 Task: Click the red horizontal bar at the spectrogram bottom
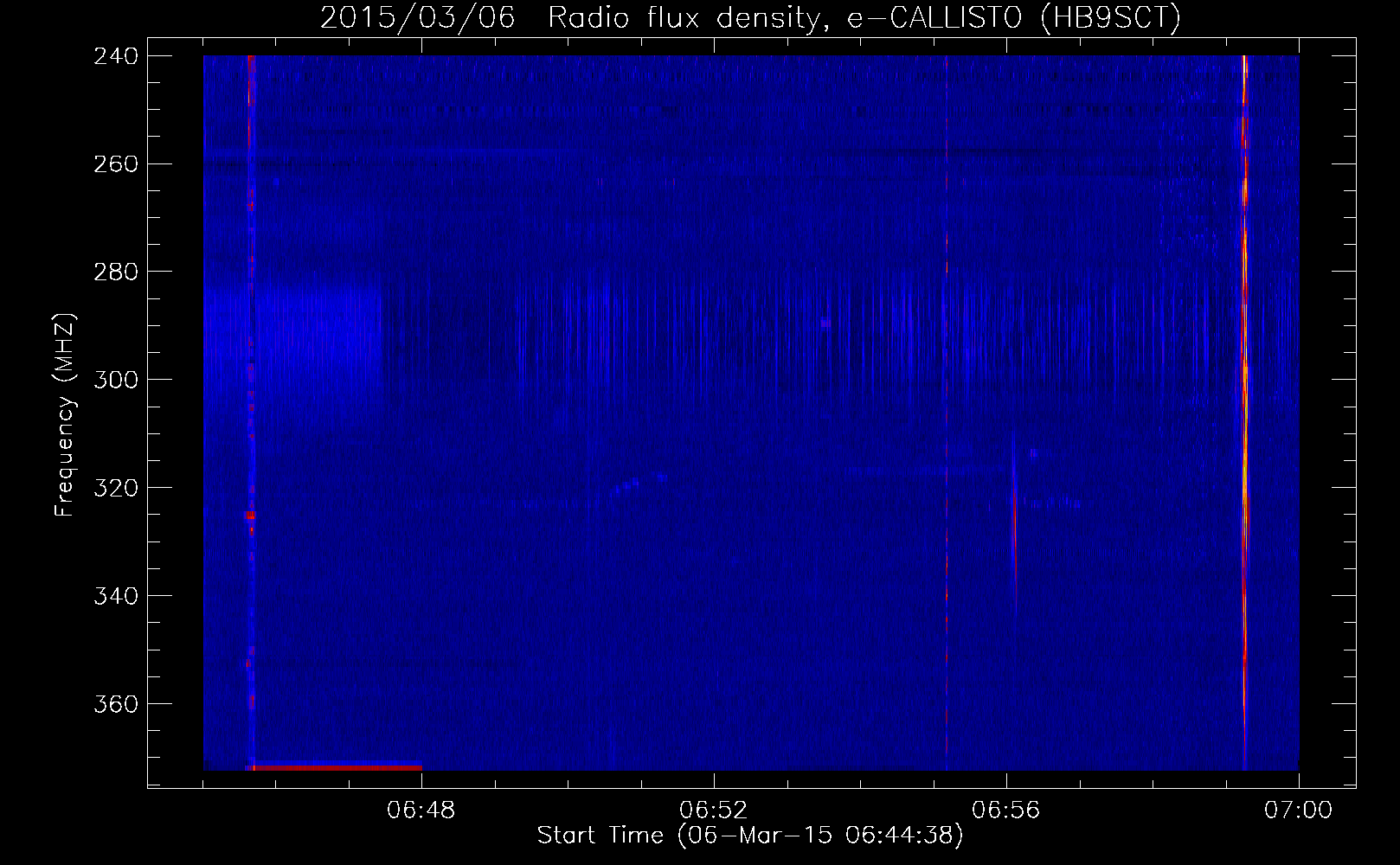coord(336,767)
